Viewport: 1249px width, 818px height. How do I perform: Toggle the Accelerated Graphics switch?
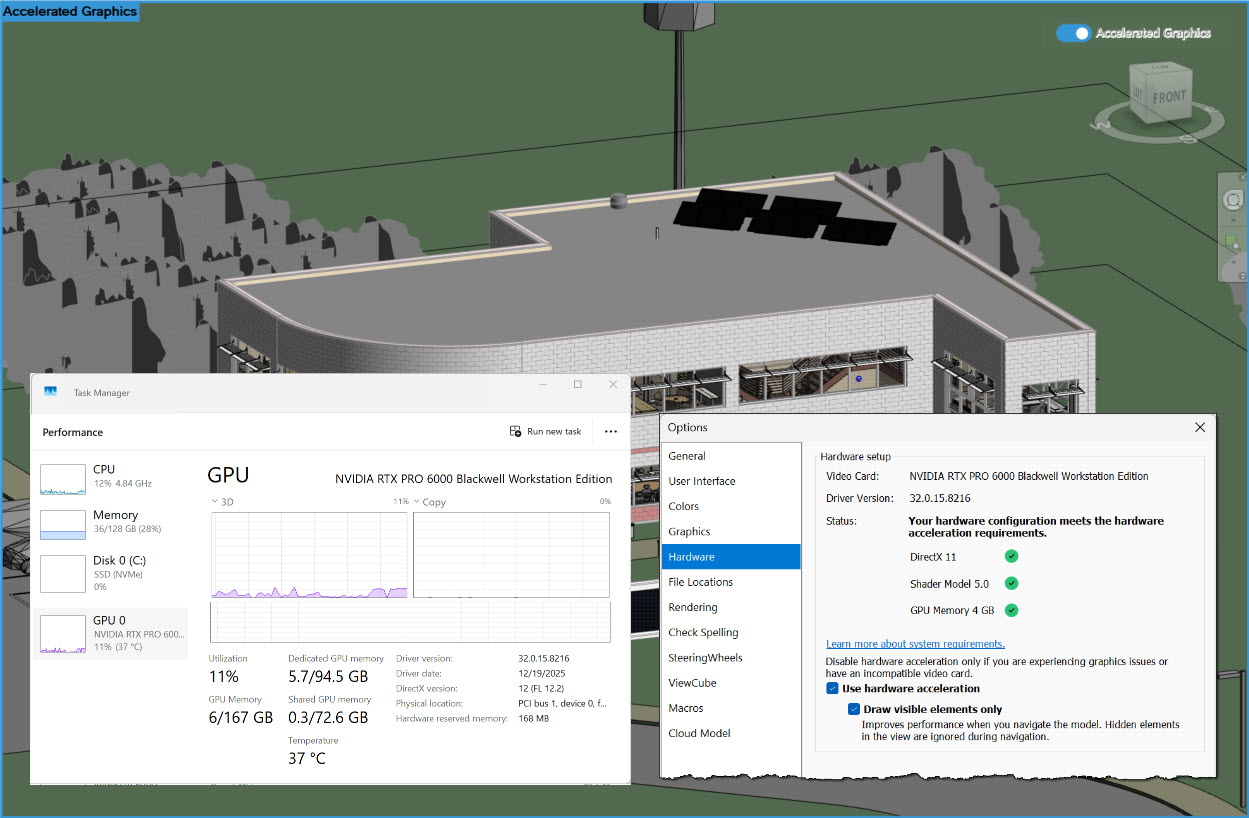[x=1074, y=33]
